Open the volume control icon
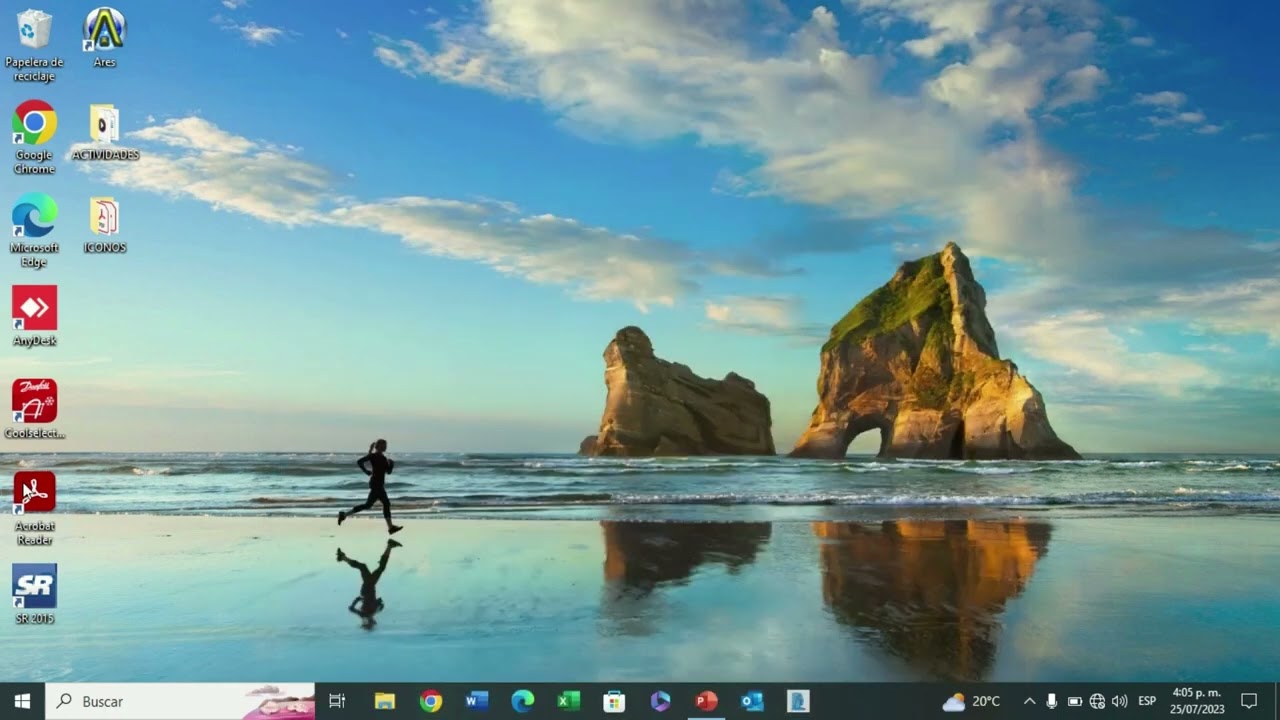The height and width of the screenshot is (720, 1280). 1119,701
